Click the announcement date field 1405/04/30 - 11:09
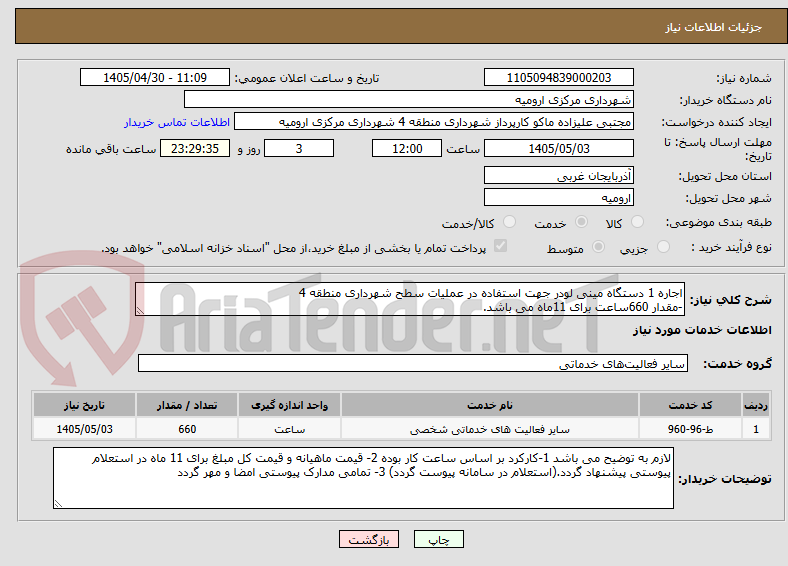Image resolution: width=788 pixels, height=566 pixels. [155, 77]
